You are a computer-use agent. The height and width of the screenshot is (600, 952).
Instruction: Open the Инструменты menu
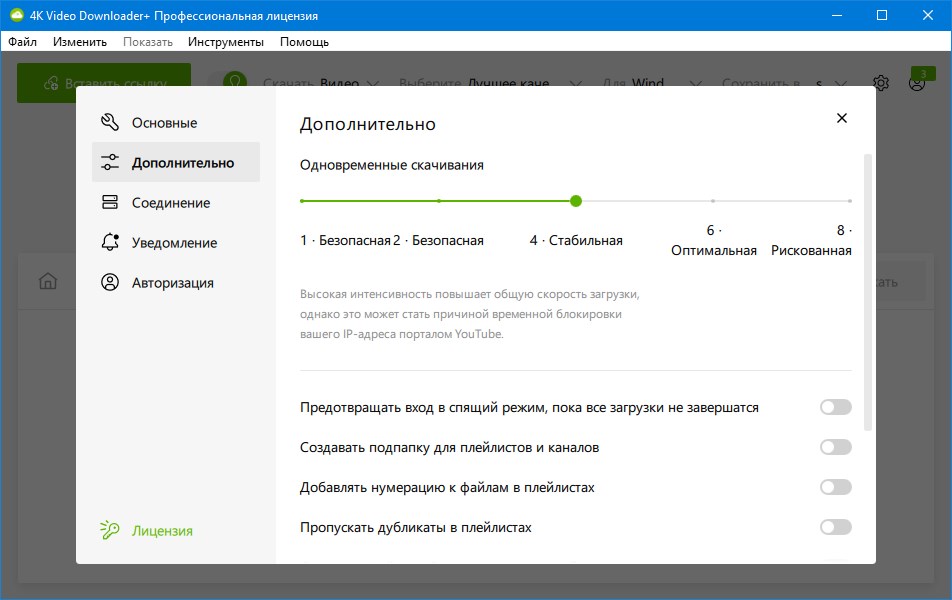pyautogui.click(x=225, y=41)
